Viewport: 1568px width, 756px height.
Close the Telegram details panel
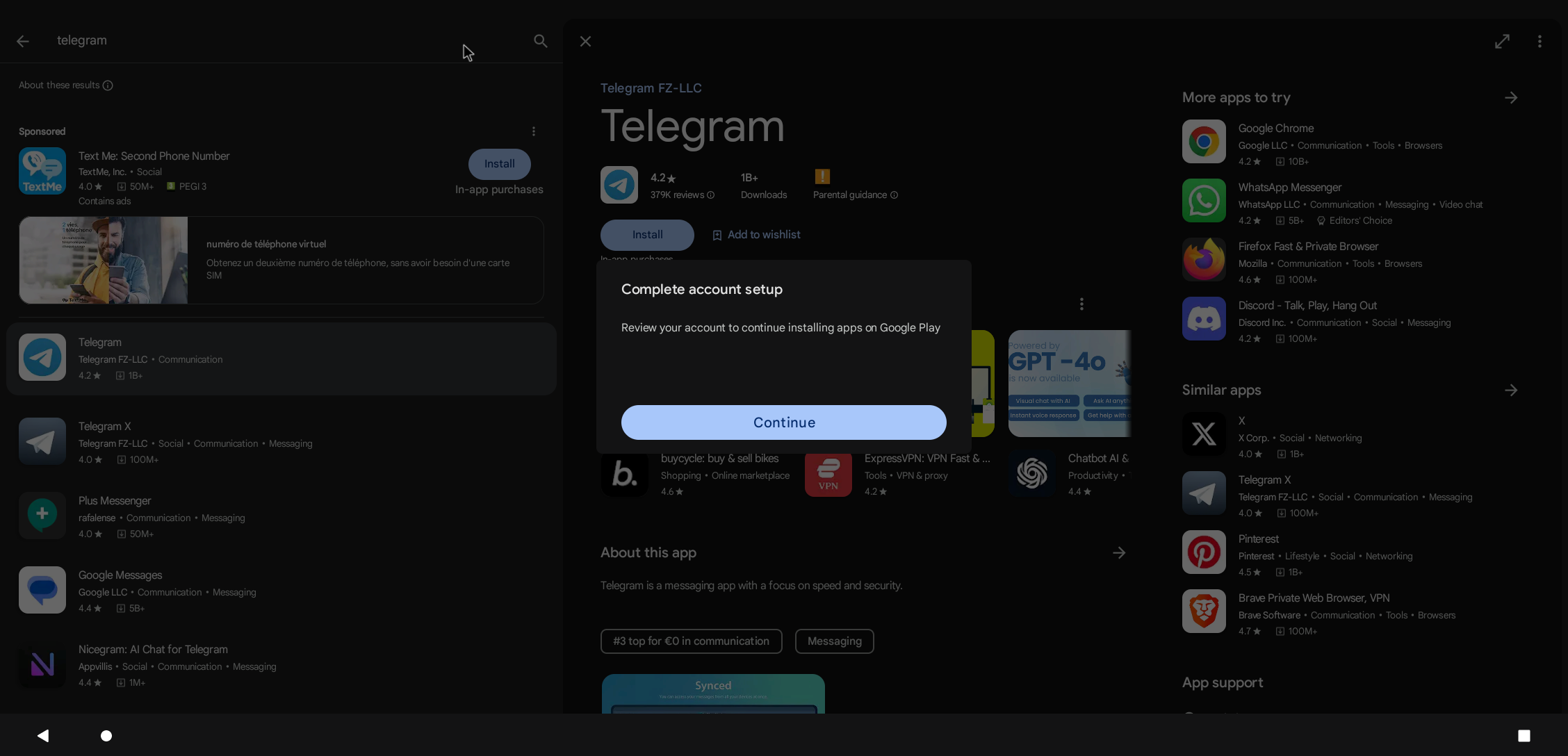click(585, 42)
